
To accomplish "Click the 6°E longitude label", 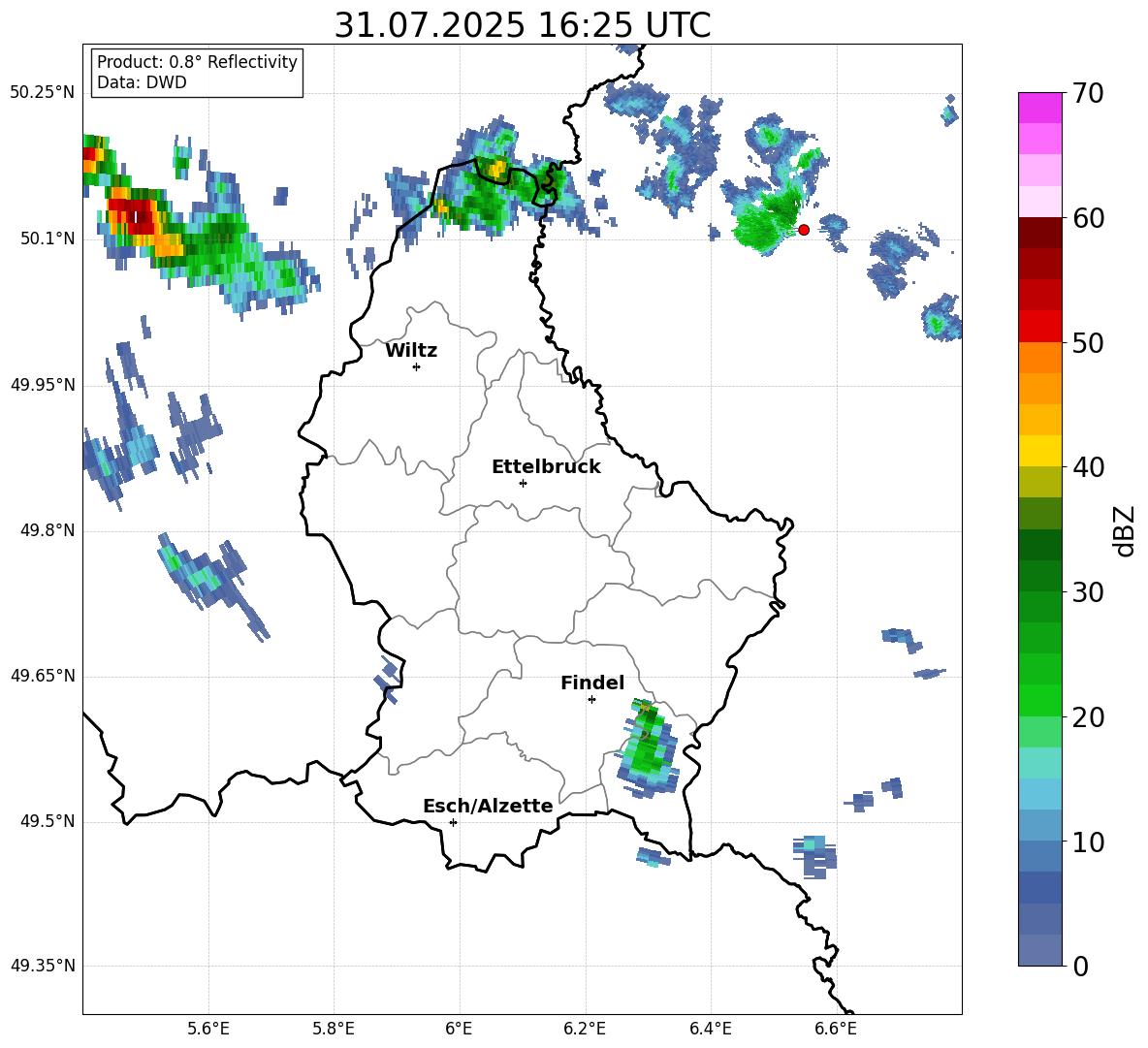I will pyautogui.click(x=459, y=1029).
